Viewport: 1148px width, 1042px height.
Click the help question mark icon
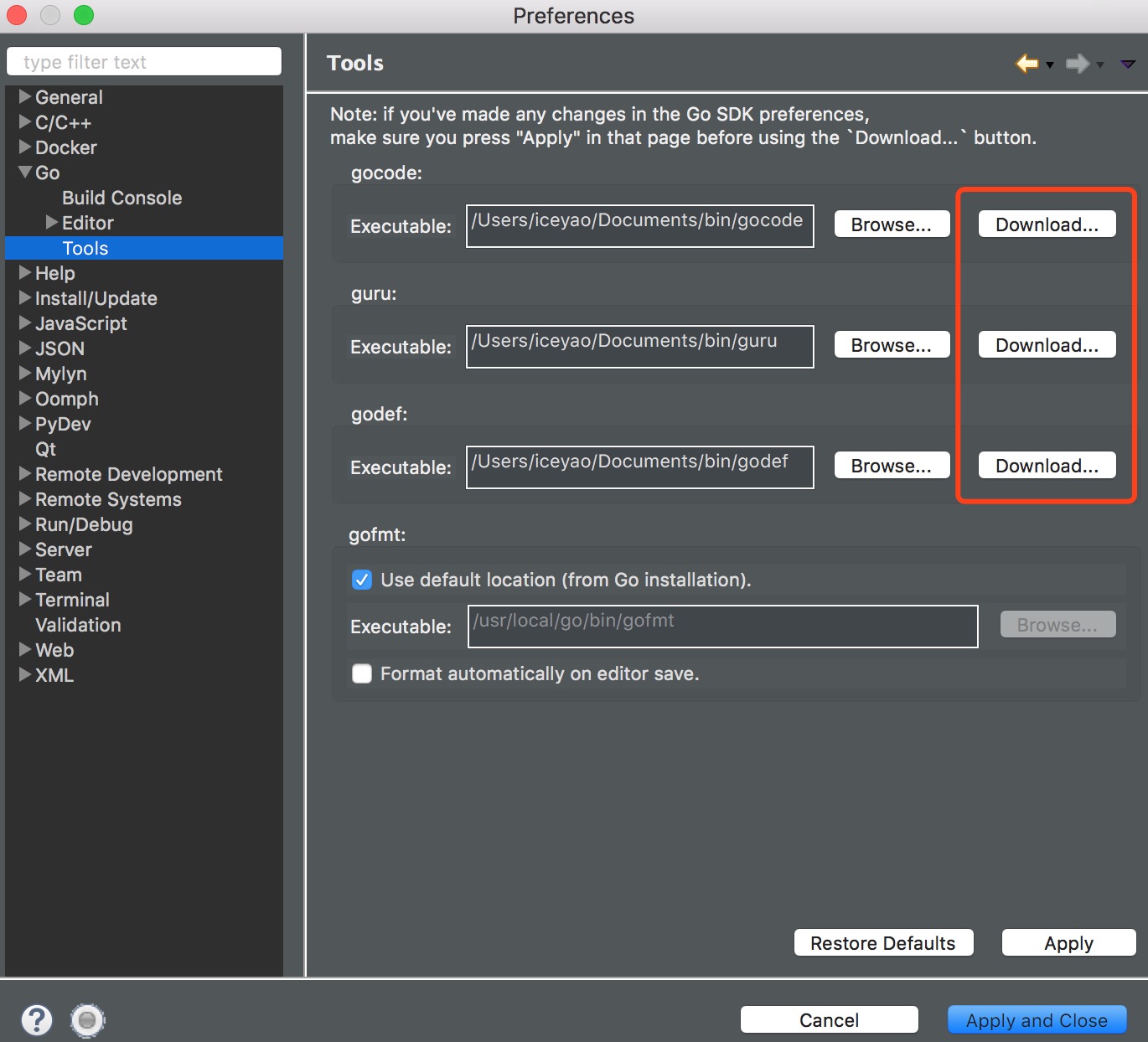[37, 1019]
